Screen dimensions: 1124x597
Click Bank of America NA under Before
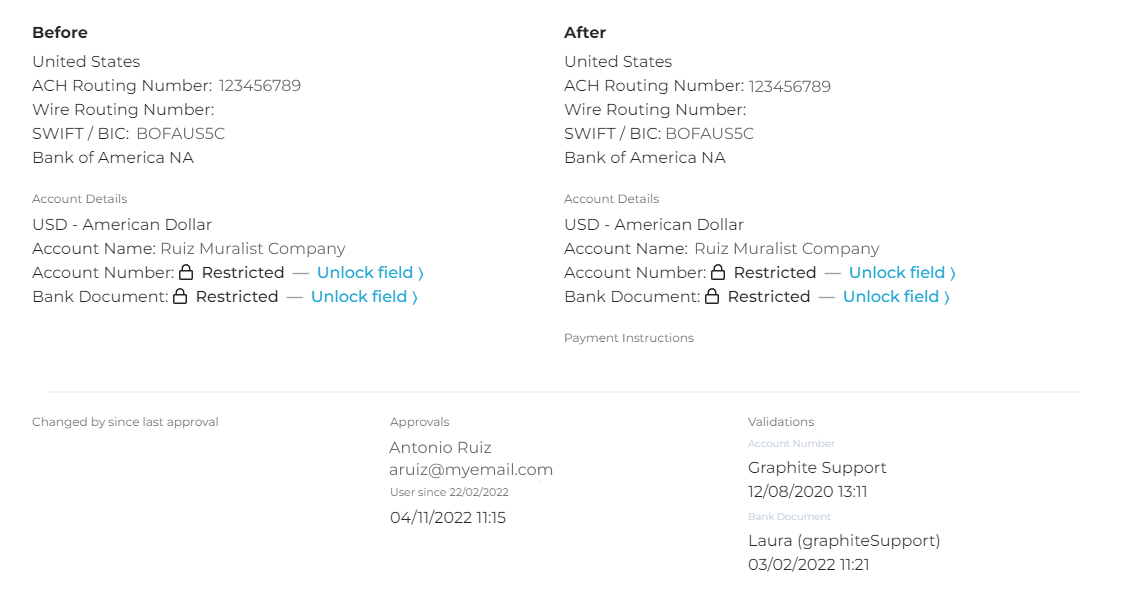coord(113,158)
